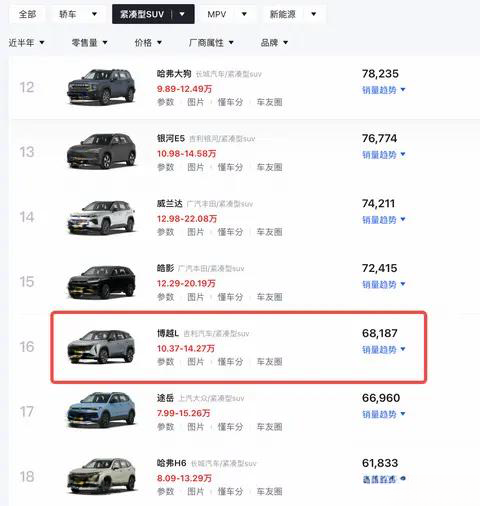
Task: Open the 银河E5 model name link
Action: [x=171, y=138]
